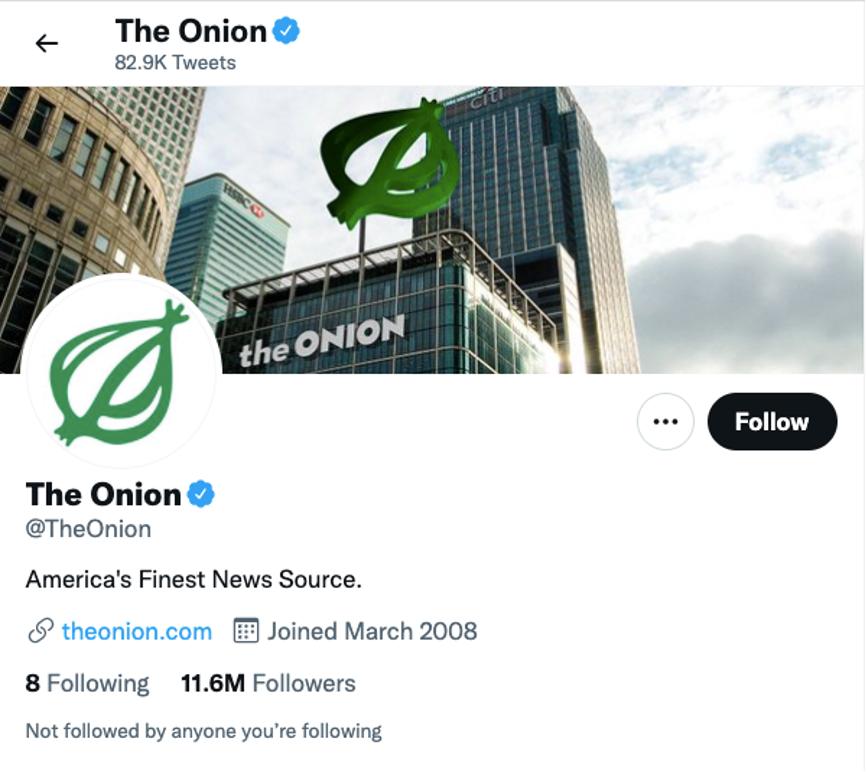The width and height of the screenshot is (866, 772).
Task: Click the @TheOnion handle text
Action: click(x=88, y=529)
